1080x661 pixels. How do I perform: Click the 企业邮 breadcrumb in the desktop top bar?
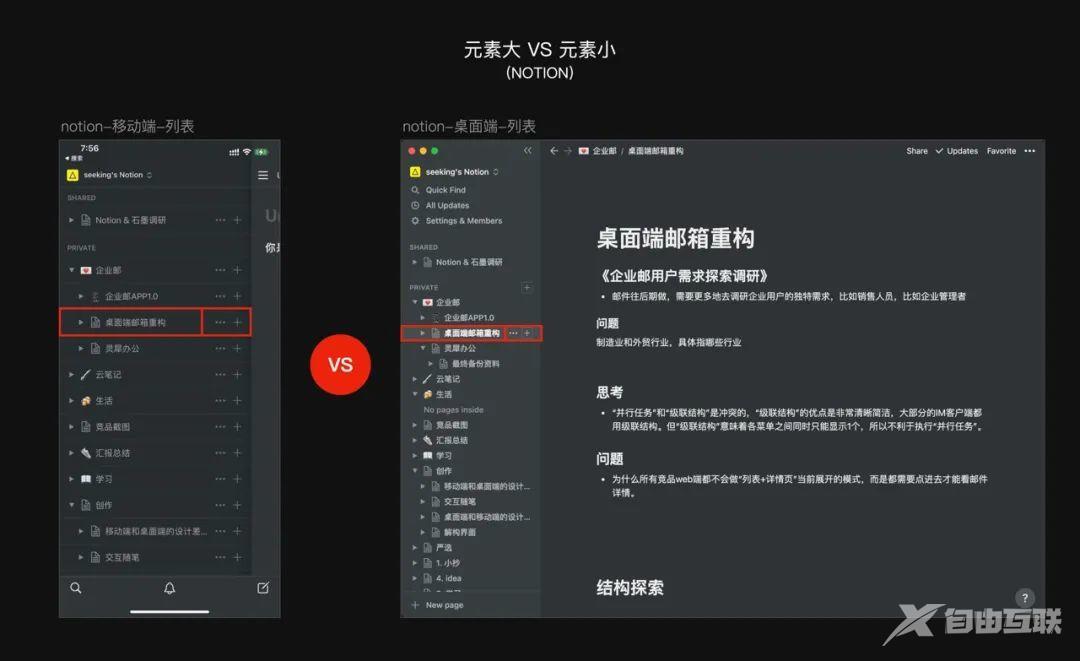(604, 151)
